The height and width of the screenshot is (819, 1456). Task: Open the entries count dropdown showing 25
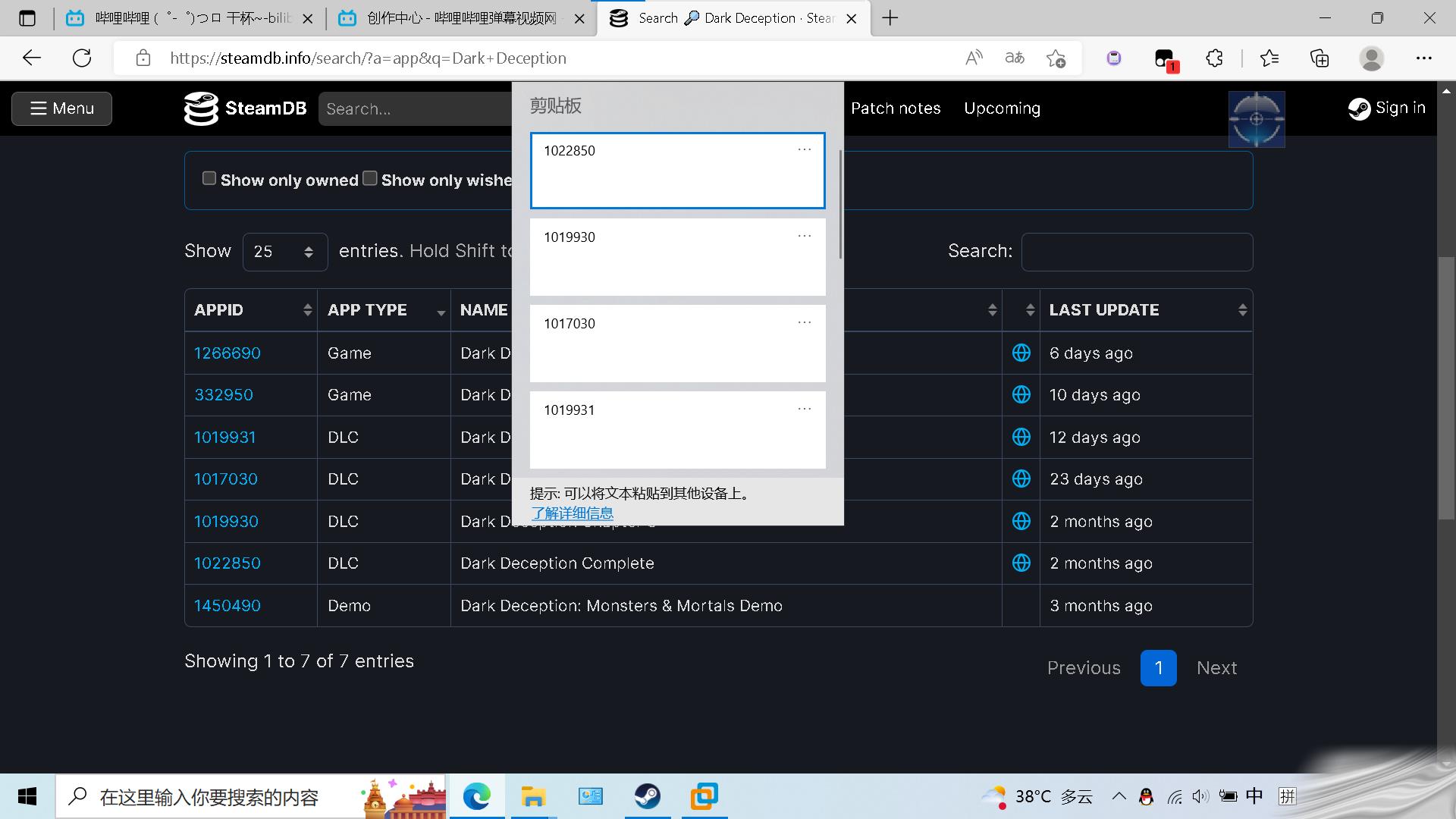click(285, 252)
